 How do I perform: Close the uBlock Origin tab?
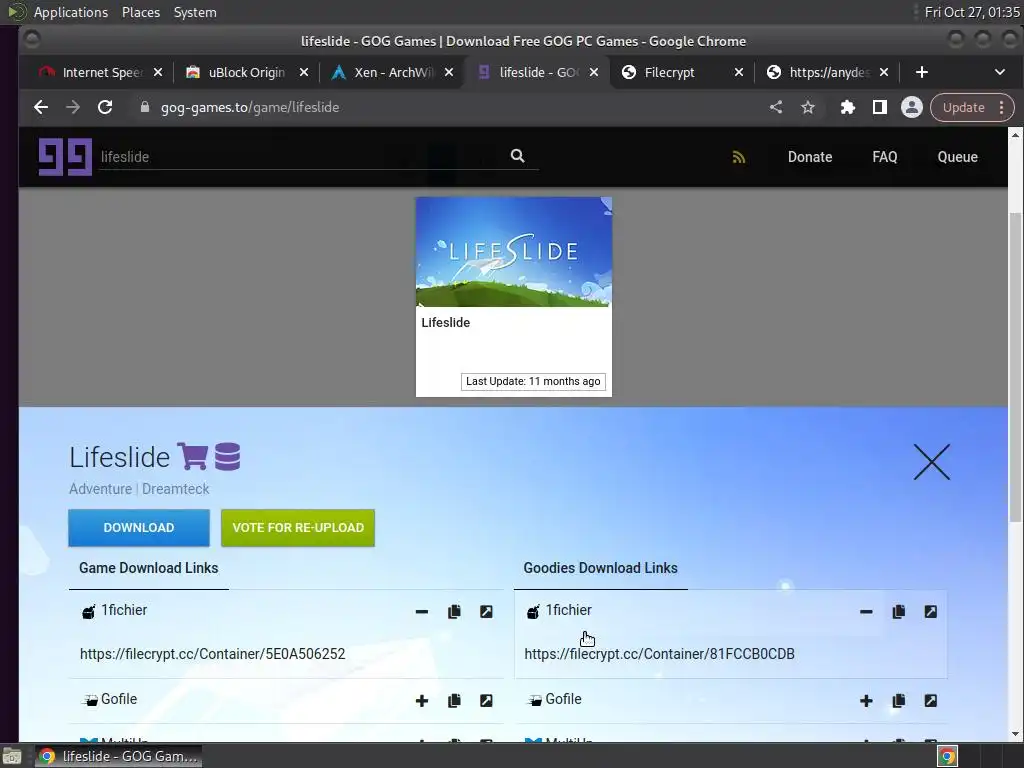[x=304, y=72]
